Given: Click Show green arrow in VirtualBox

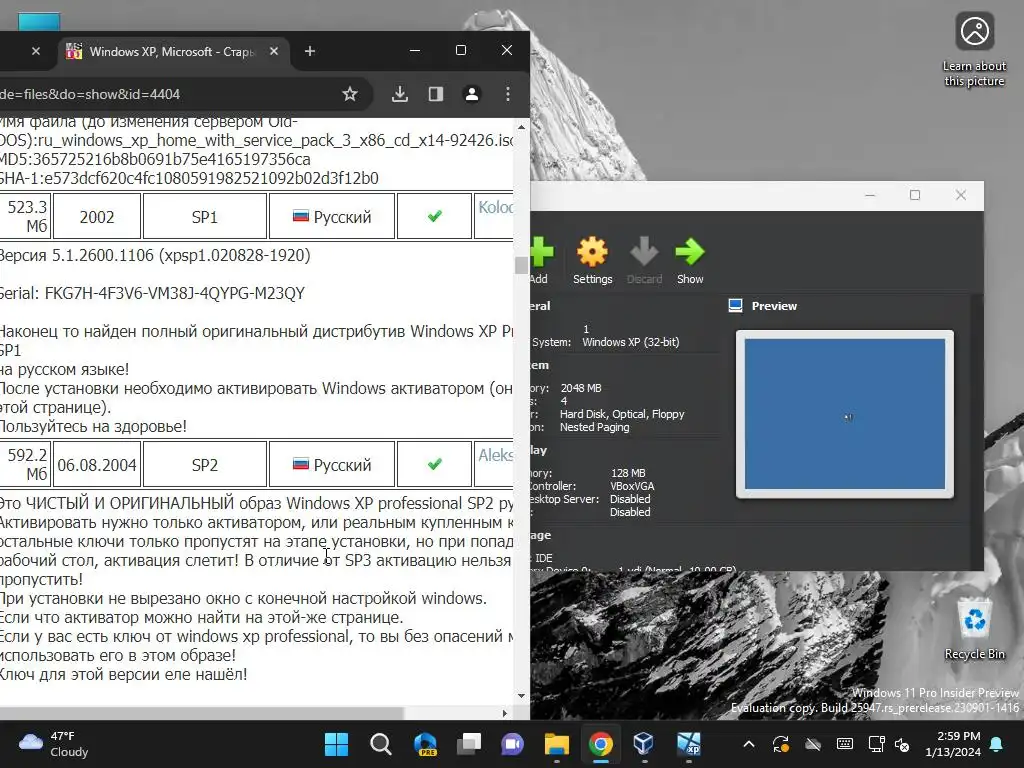Looking at the screenshot, I should pos(690,261).
